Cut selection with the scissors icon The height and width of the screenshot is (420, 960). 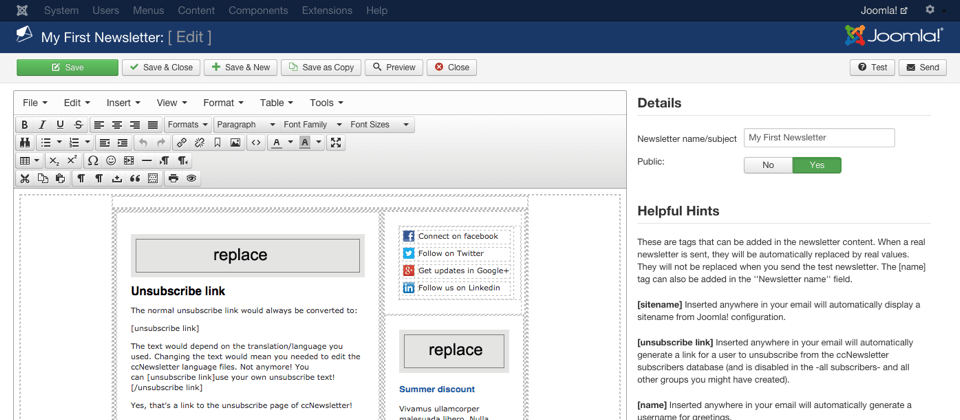(x=25, y=178)
